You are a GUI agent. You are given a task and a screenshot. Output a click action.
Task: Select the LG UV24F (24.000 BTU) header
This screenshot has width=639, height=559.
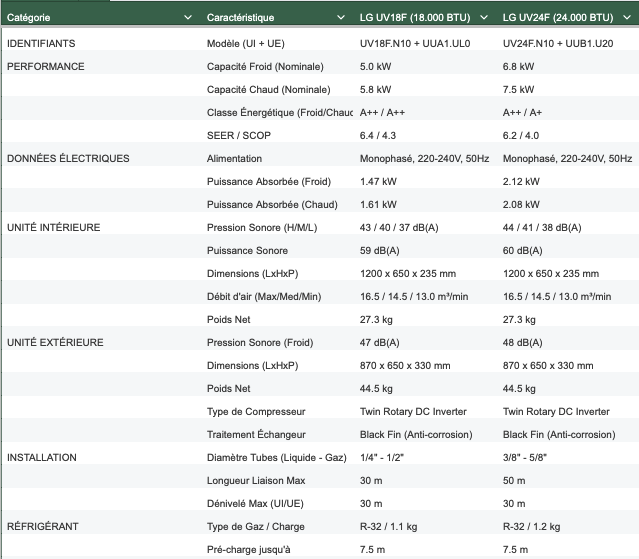pyautogui.click(x=558, y=18)
